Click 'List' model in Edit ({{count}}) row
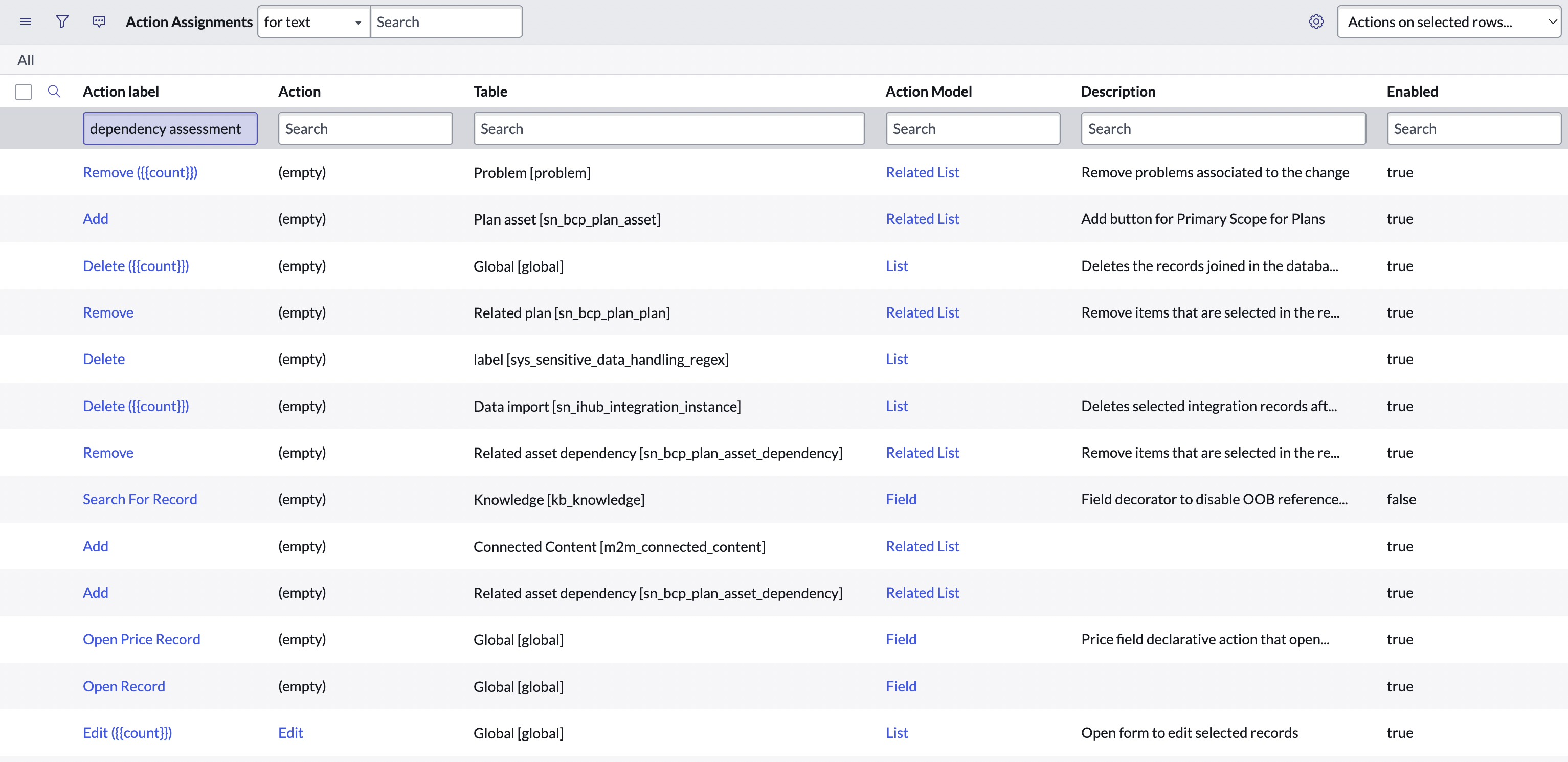This screenshot has width=1568, height=762. point(897,733)
